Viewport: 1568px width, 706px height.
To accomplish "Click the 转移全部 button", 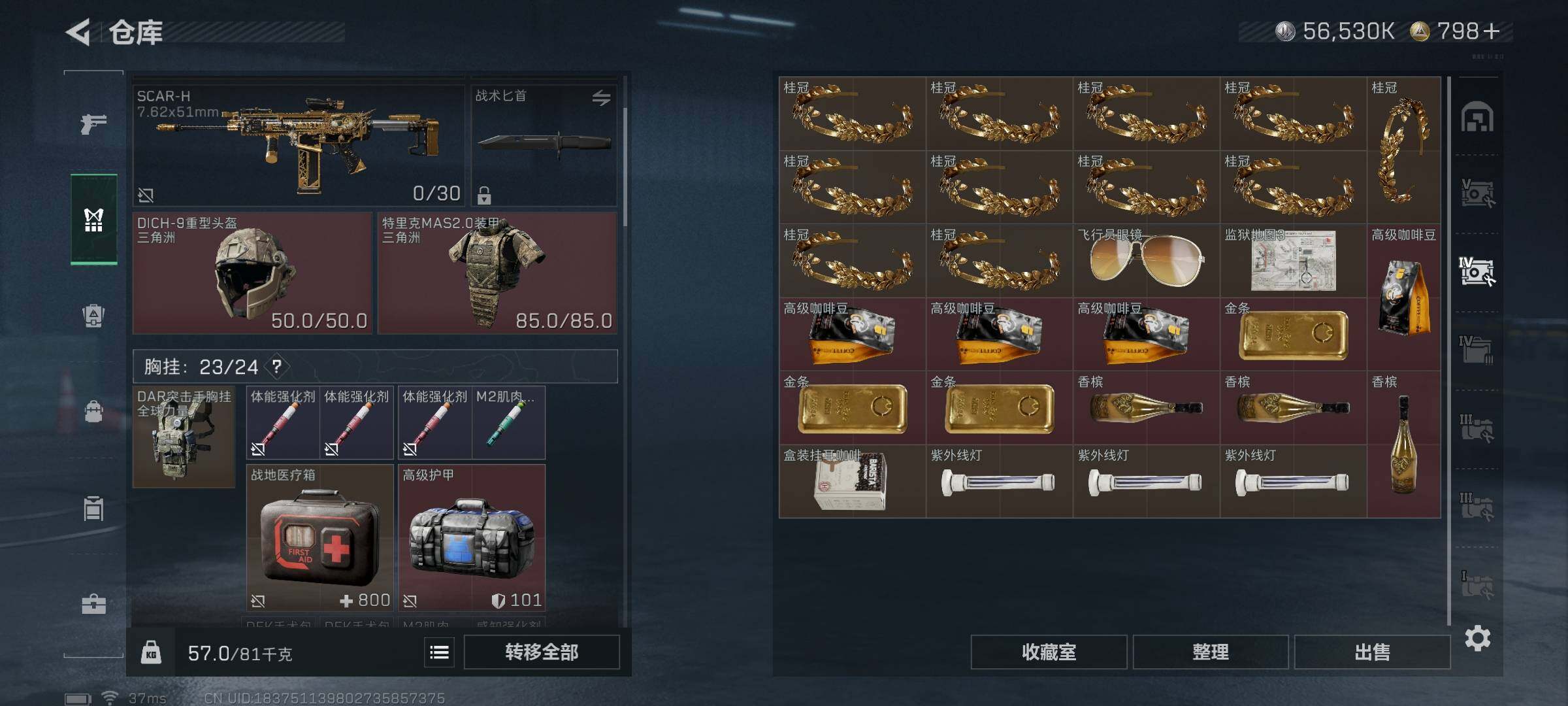I will pyautogui.click(x=542, y=652).
